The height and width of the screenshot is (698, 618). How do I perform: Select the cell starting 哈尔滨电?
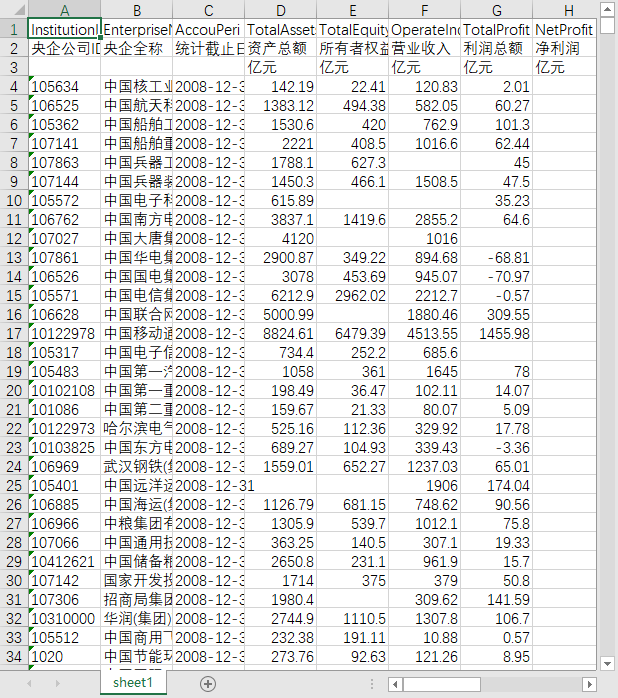pos(137,428)
